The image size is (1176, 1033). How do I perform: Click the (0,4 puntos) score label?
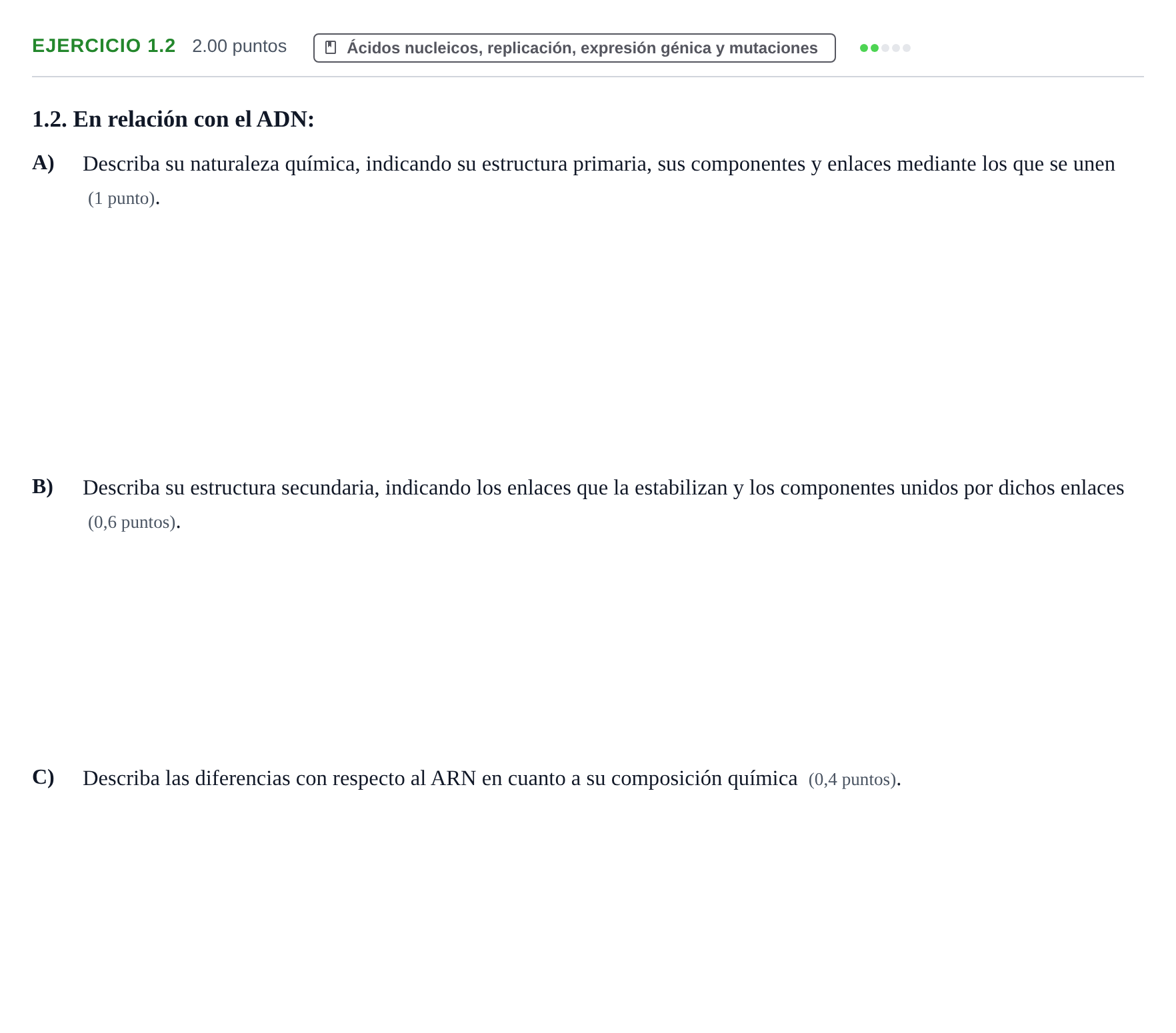coord(853,780)
